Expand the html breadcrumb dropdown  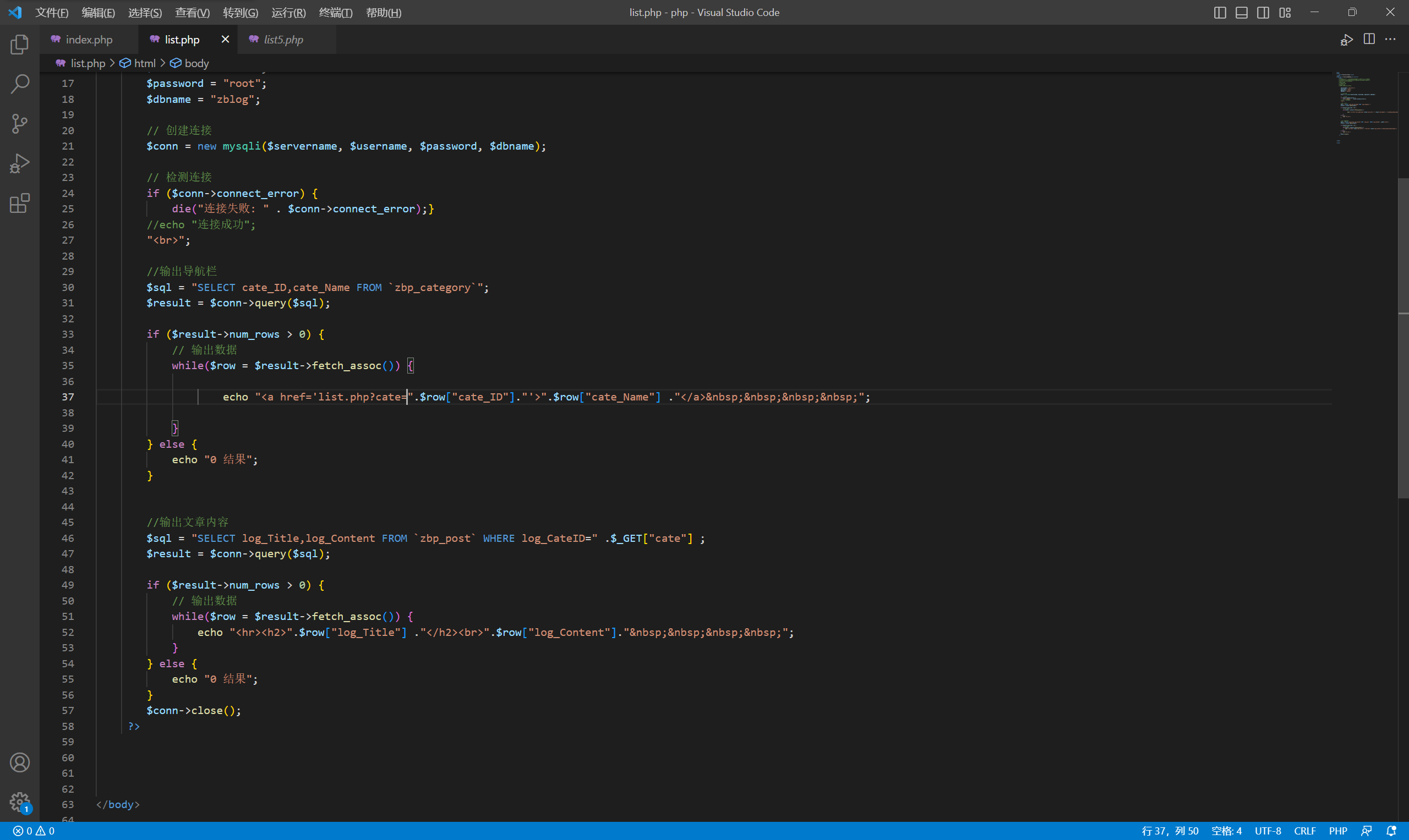[144, 63]
